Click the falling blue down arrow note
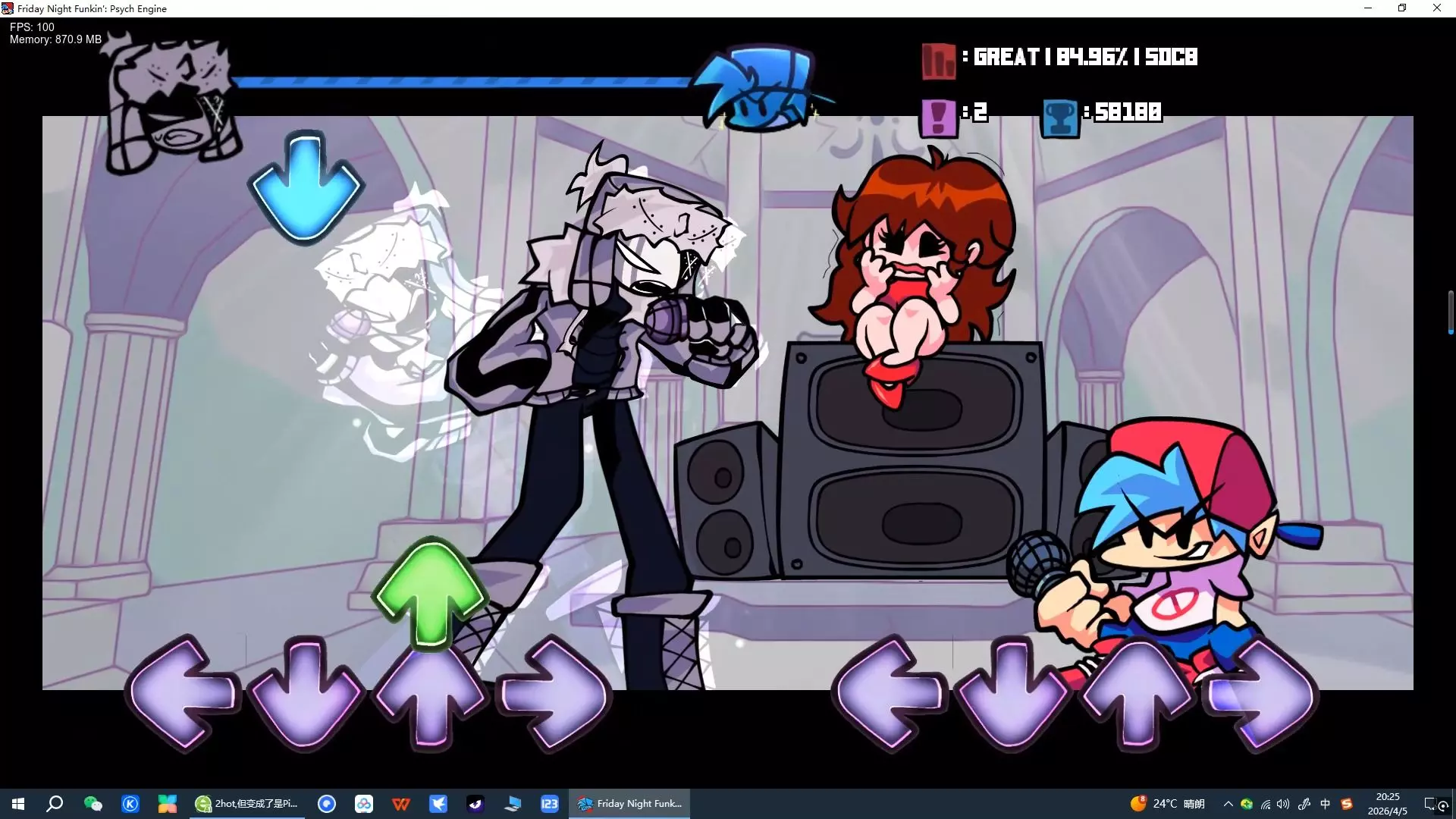 [306, 187]
